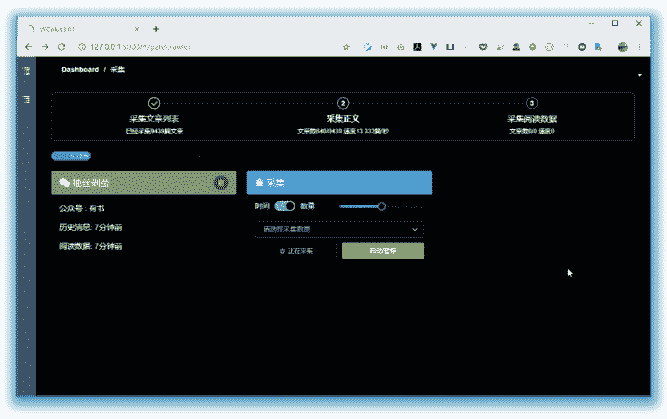
Task: Click the WeChat icon in the green card header
Action: coord(65,183)
